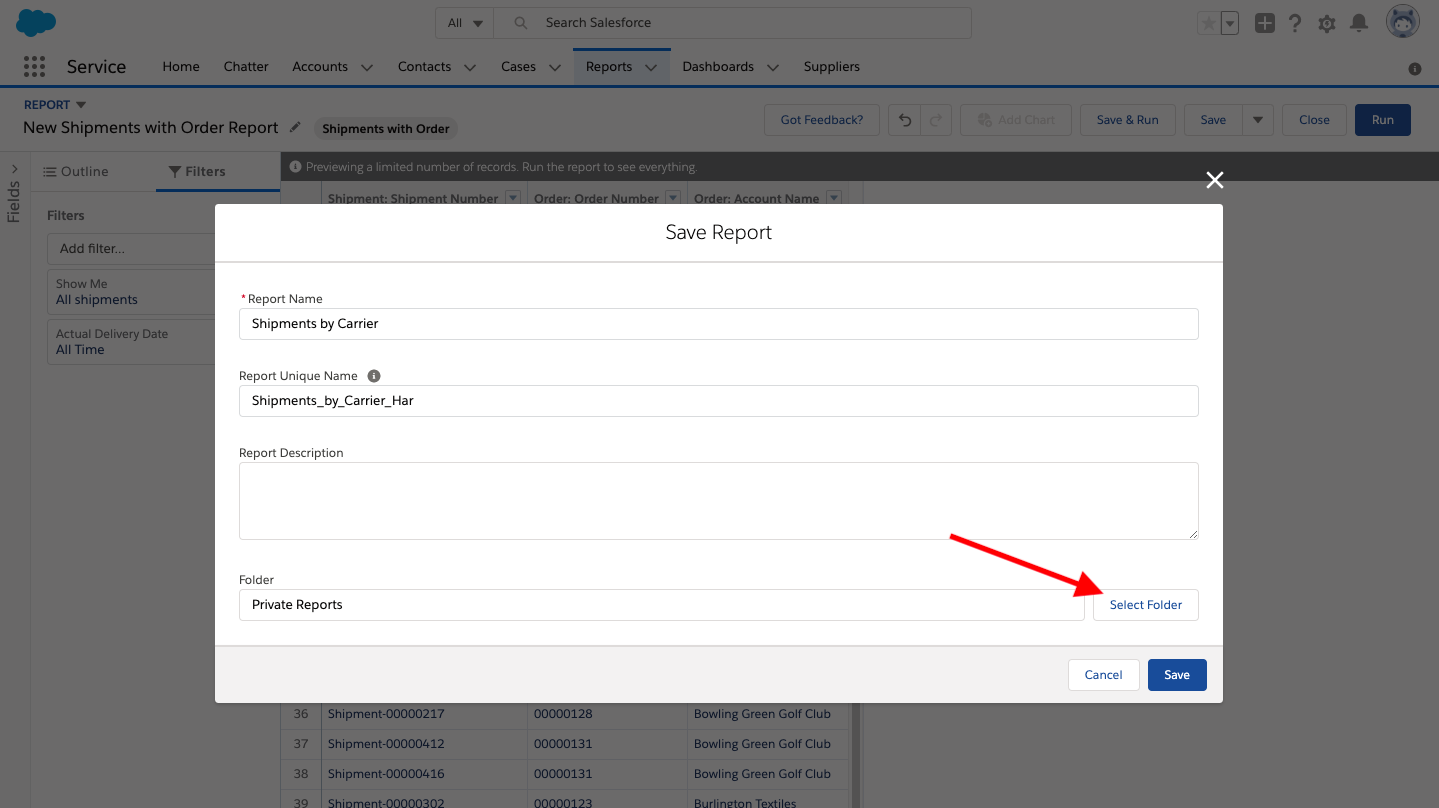Click the Save button in the report toolbar
Viewport: 1439px width, 808px height.
coord(1213,120)
